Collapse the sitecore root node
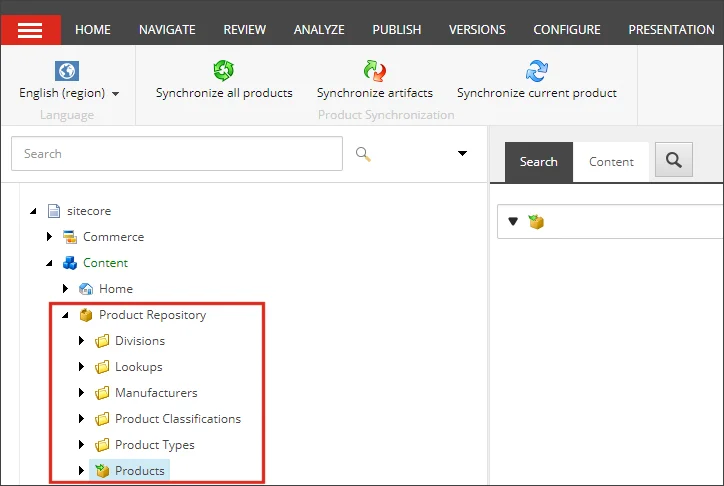 pyautogui.click(x=33, y=211)
